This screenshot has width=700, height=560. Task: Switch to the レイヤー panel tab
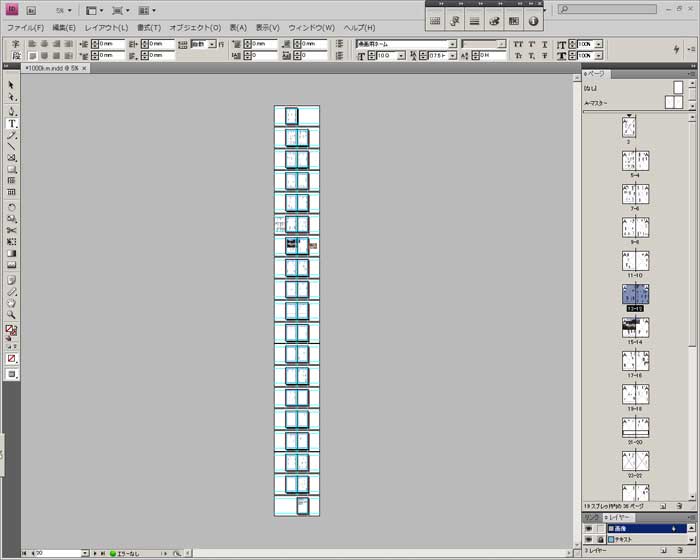(621, 517)
